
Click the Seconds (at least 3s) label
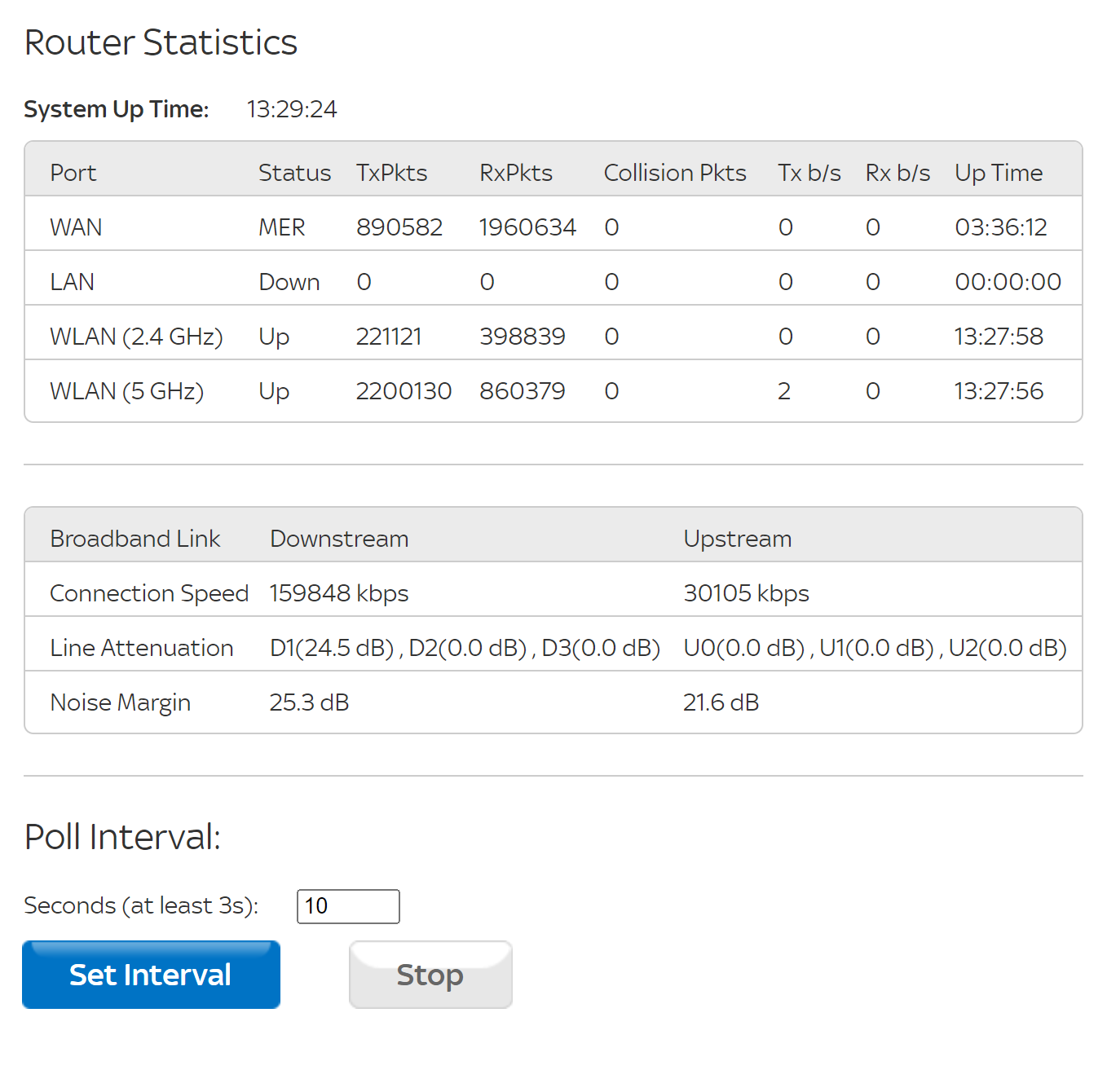(141, 905)
